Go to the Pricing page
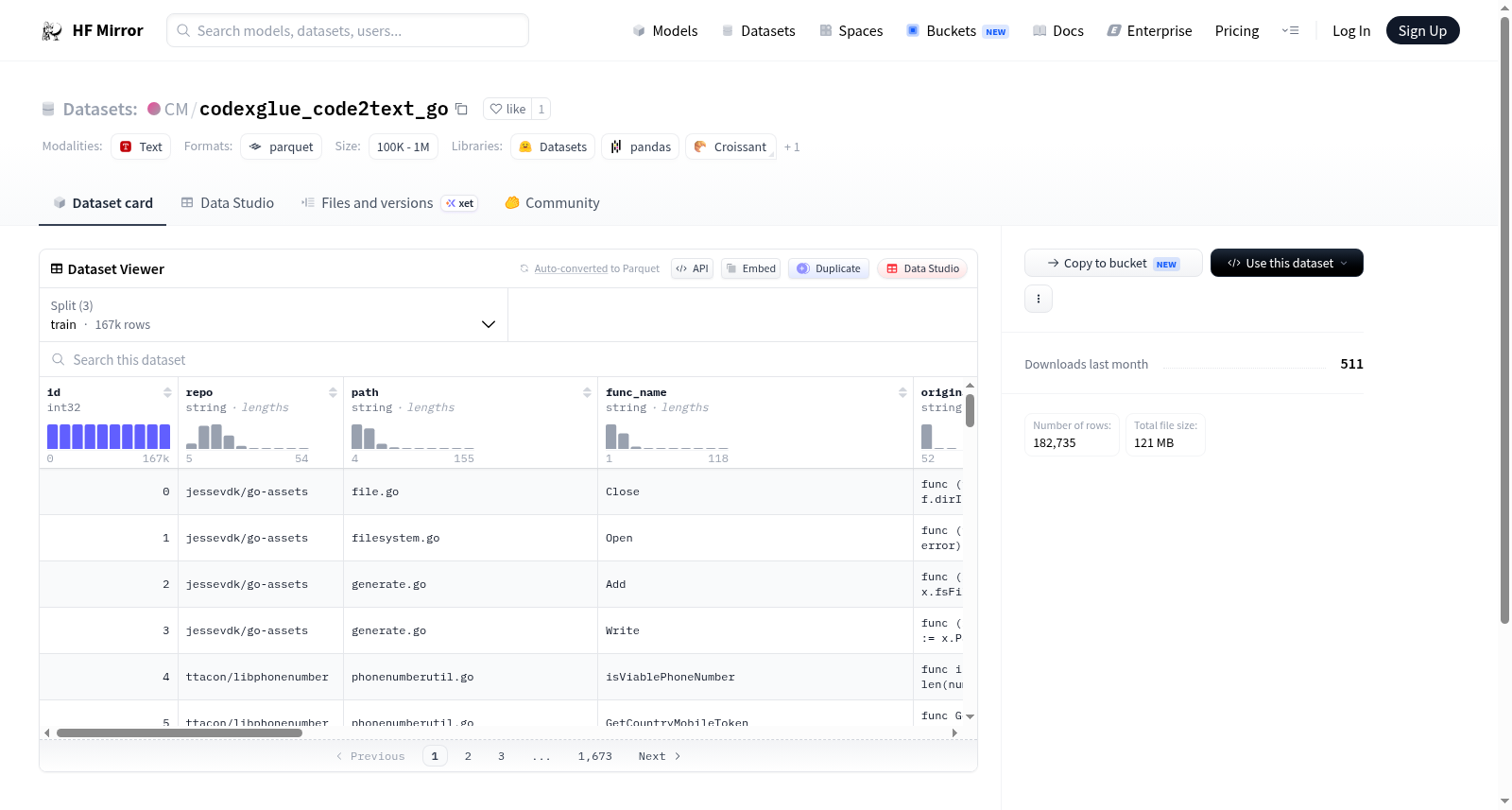1512x810 pixels. pos(1237,30)
